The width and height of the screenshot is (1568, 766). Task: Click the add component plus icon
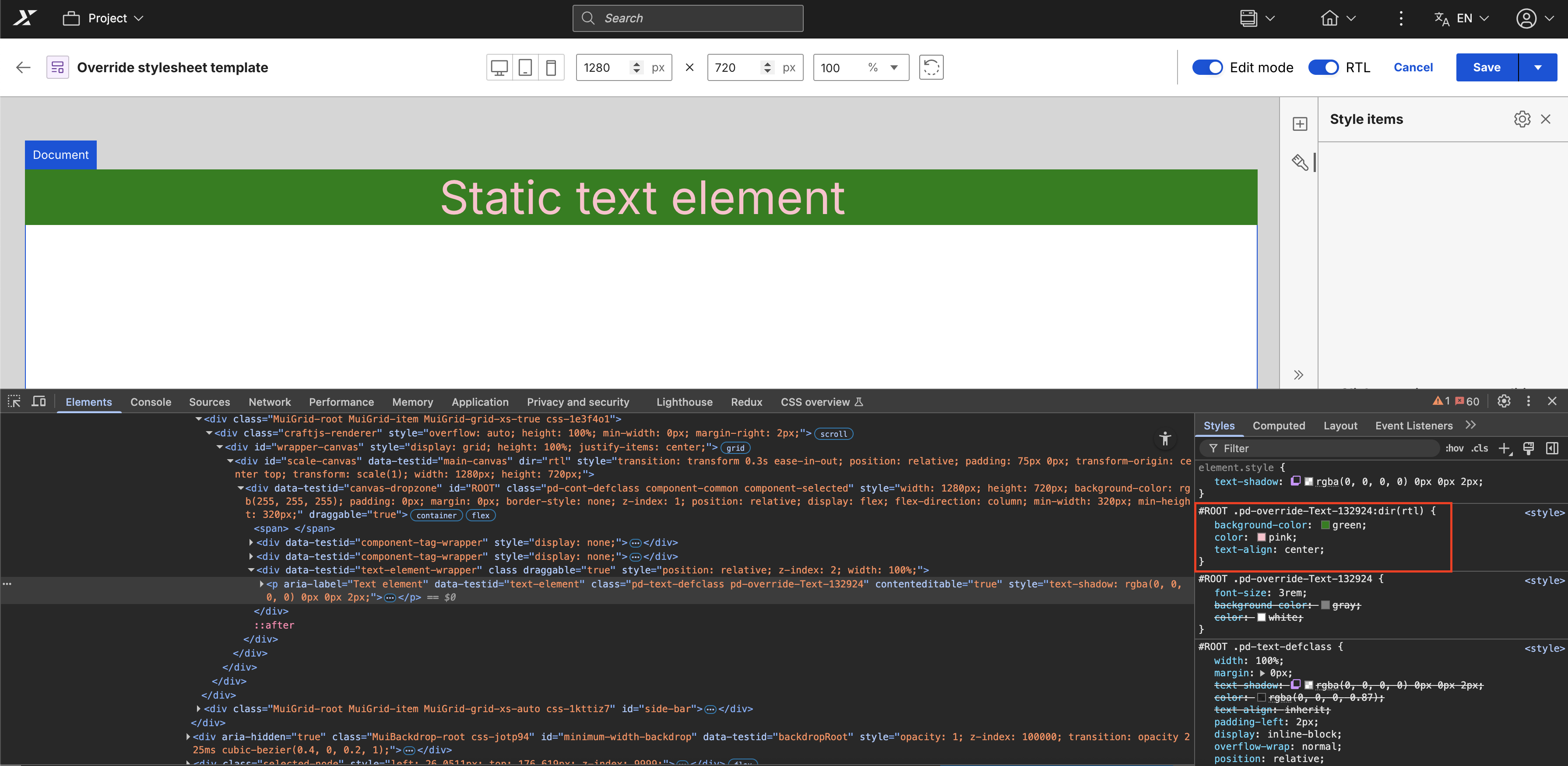tap(1300, 124)
